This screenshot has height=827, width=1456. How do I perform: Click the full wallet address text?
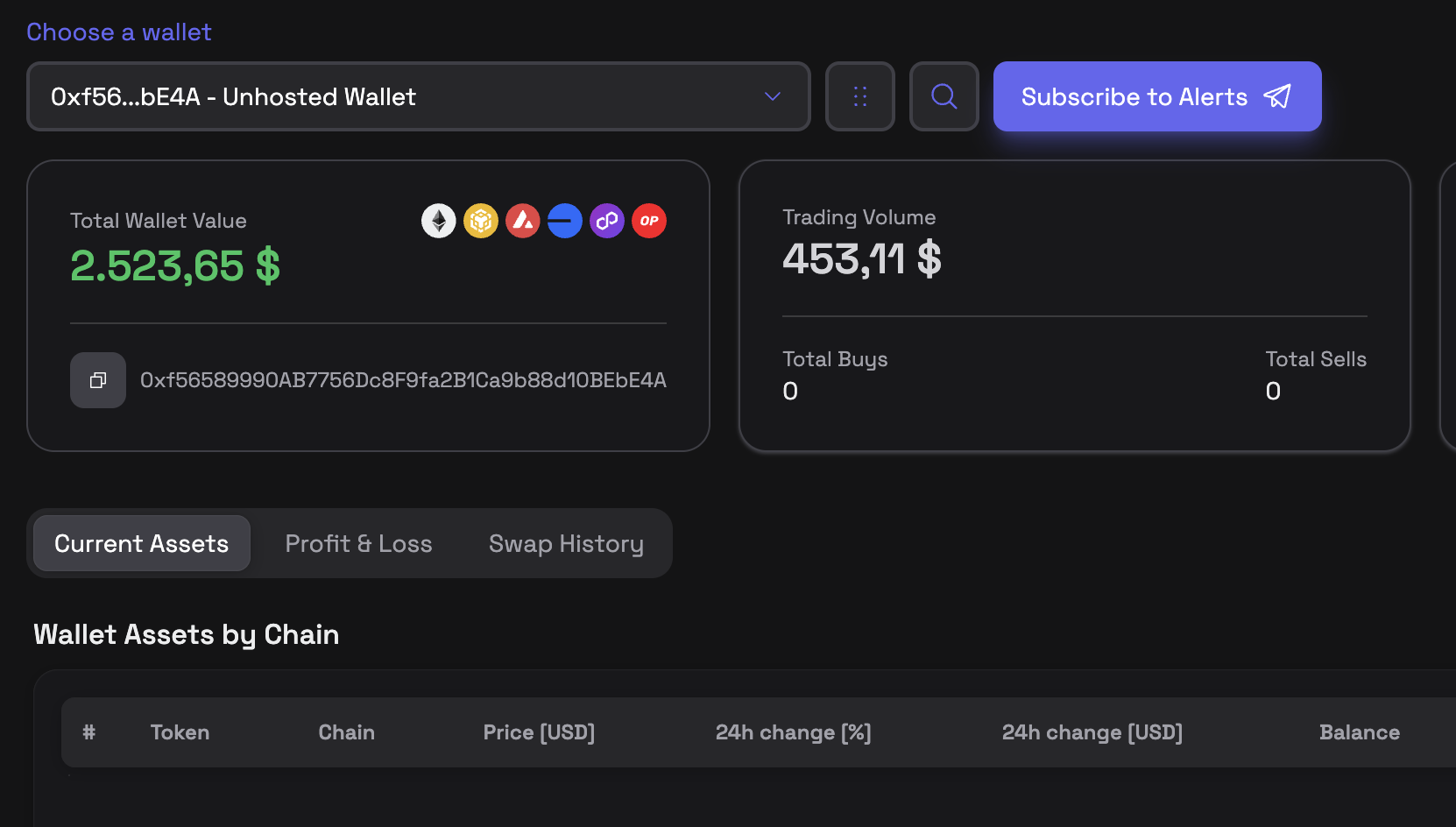coord(403,380)
